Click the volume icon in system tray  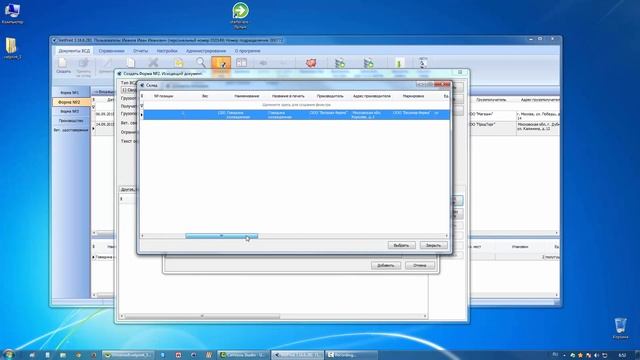pos(596,356)
